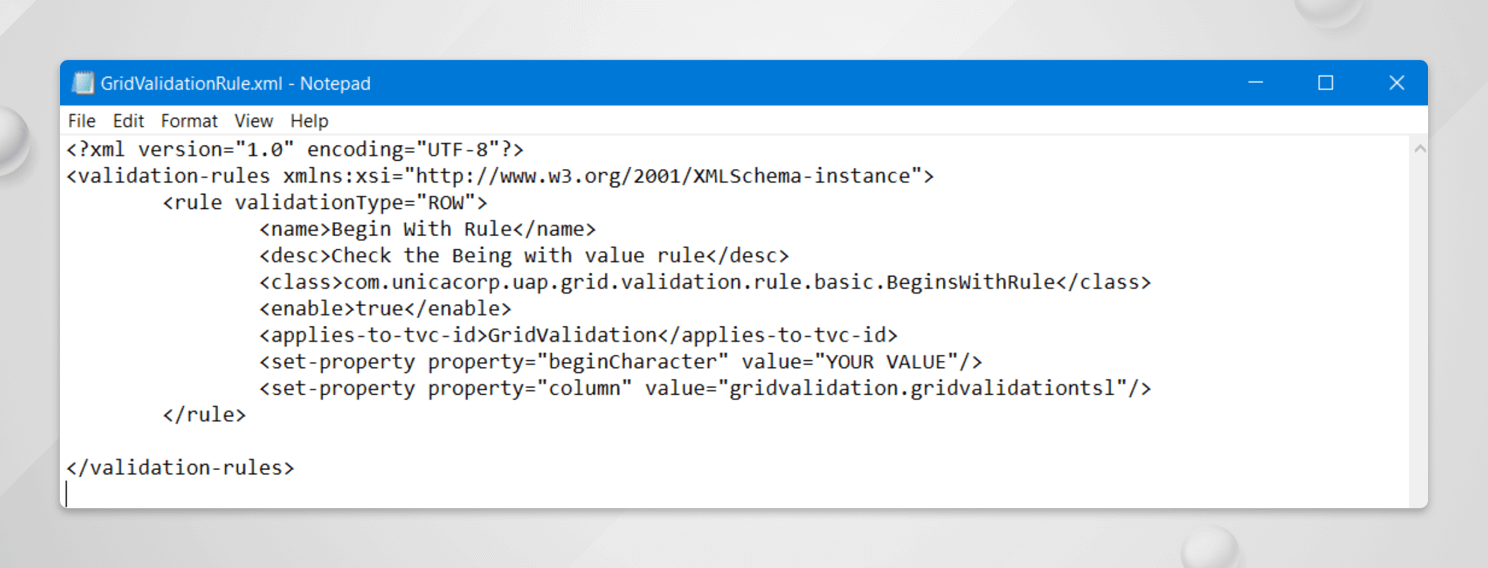The width and height of the screenshot is (1488, 568).
Task: Open the File menu
Action: [81, 121]
